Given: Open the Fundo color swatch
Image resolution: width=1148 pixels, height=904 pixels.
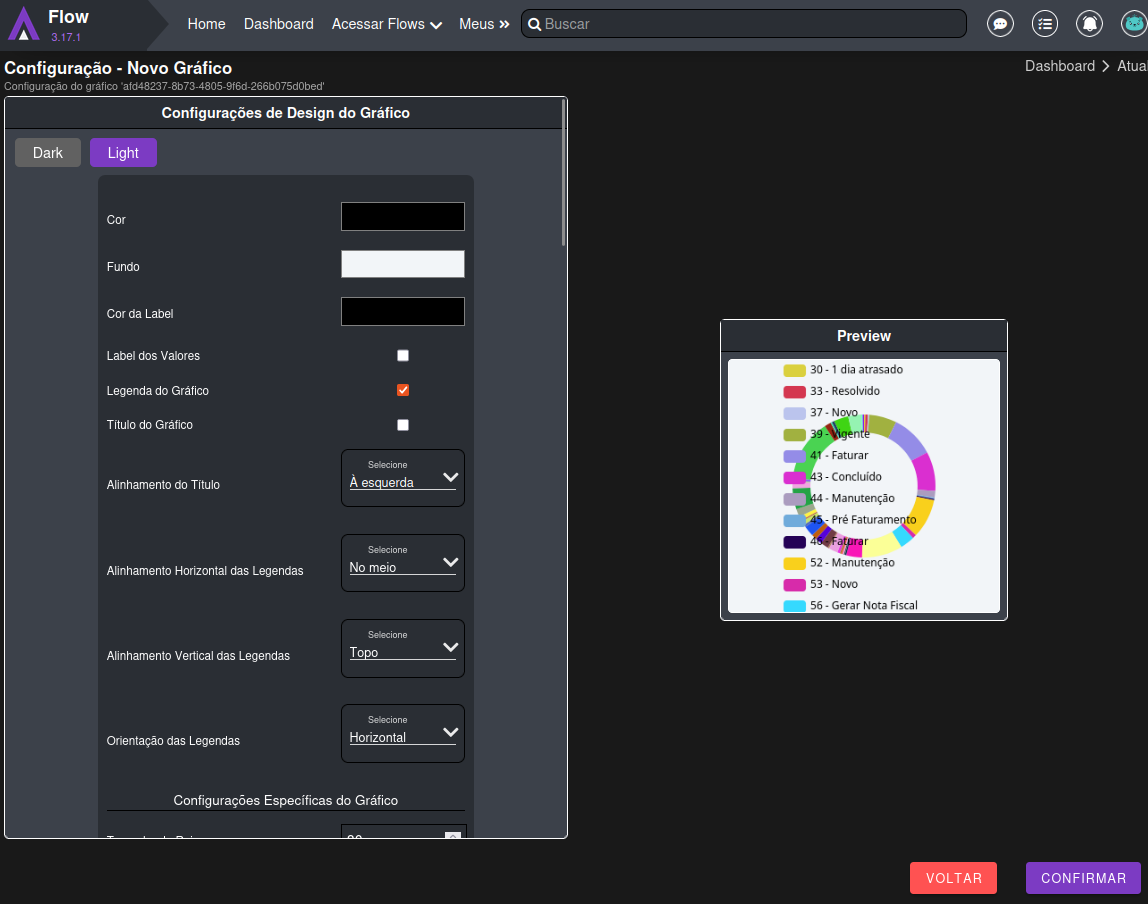Looking at the screenshot, I should (x=402, y=264).
